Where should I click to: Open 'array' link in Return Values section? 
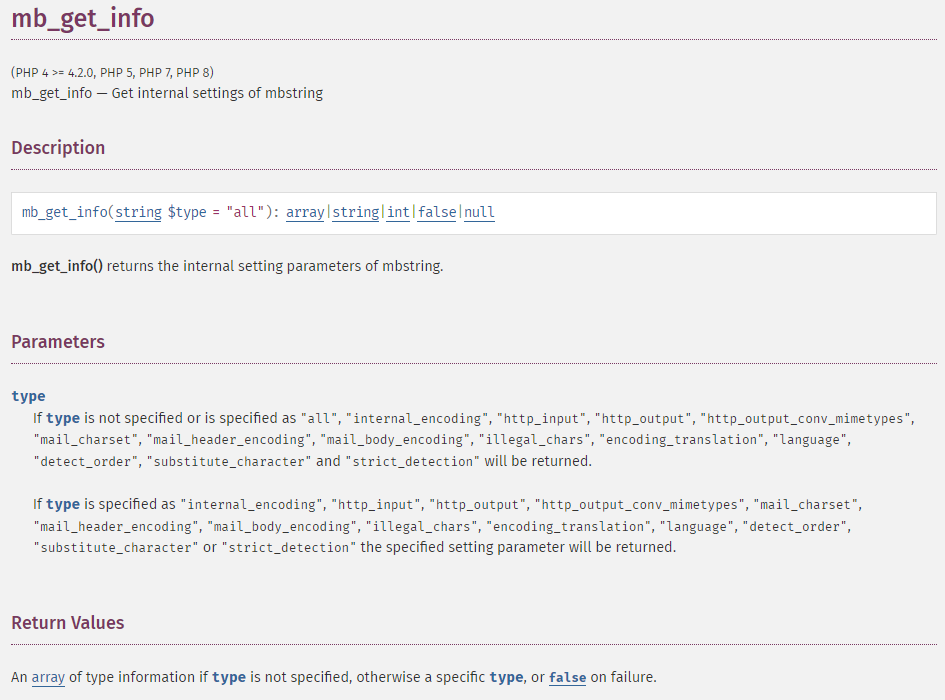pyautogui.click(x=48, y=677)
